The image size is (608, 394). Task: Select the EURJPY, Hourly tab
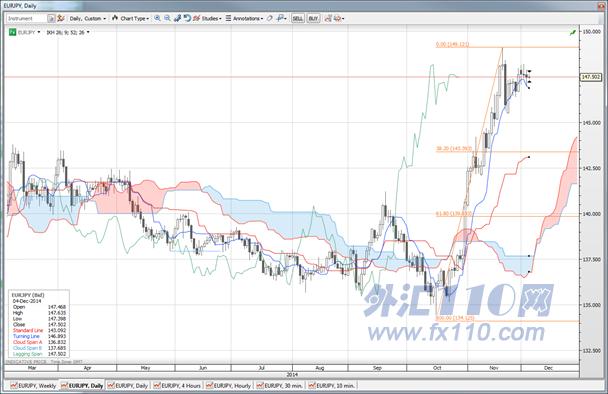click(x=229, y=385)
